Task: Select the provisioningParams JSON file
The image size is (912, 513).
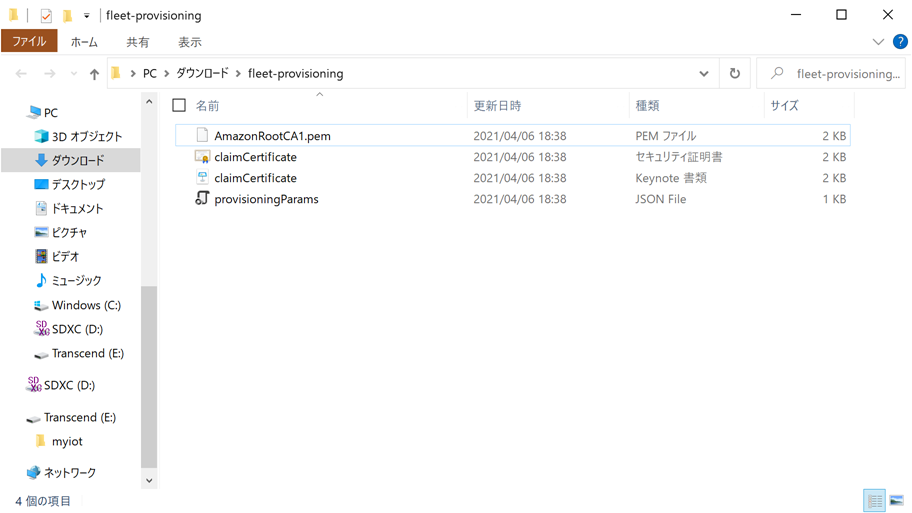Action: pos(513,199)
